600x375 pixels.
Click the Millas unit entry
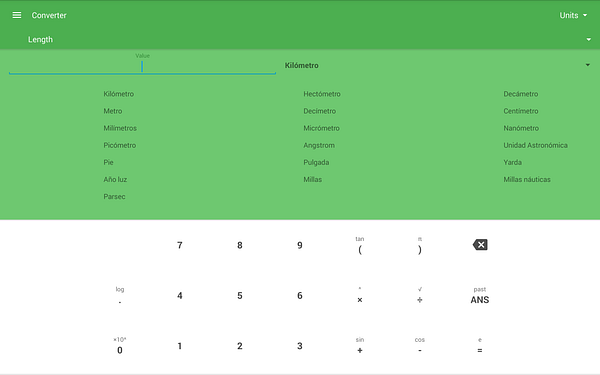313,179
